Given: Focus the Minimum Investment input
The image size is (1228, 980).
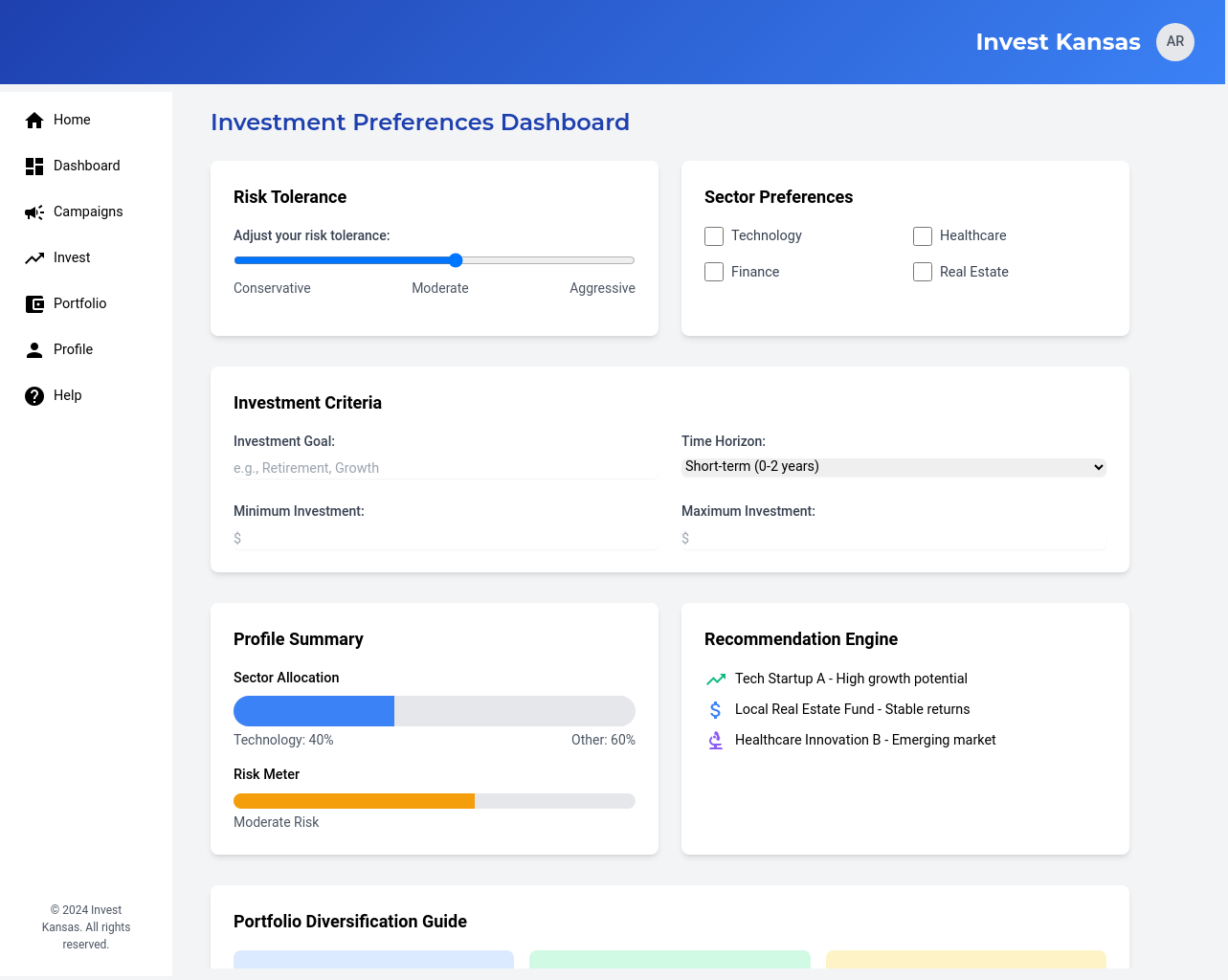Looking at the screenshot, I should point(445,538).
